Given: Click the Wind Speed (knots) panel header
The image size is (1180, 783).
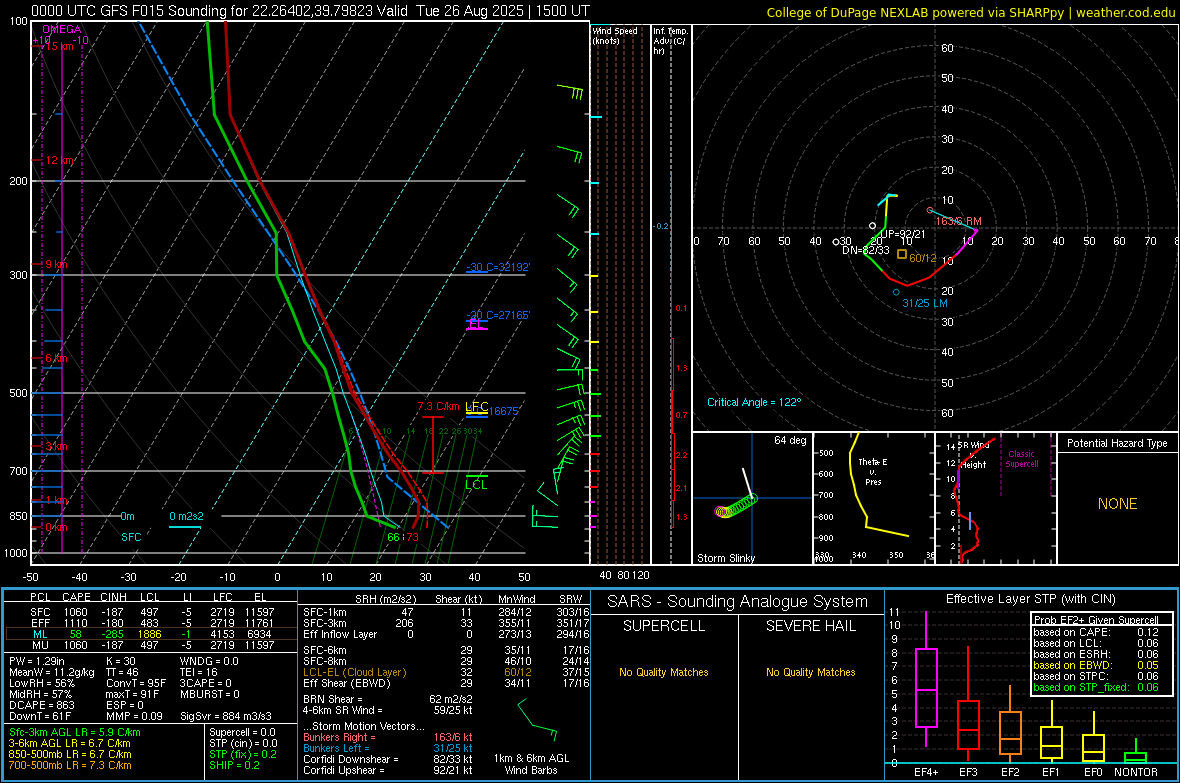Looking at the screenshot, I should (x=615, y=35).
